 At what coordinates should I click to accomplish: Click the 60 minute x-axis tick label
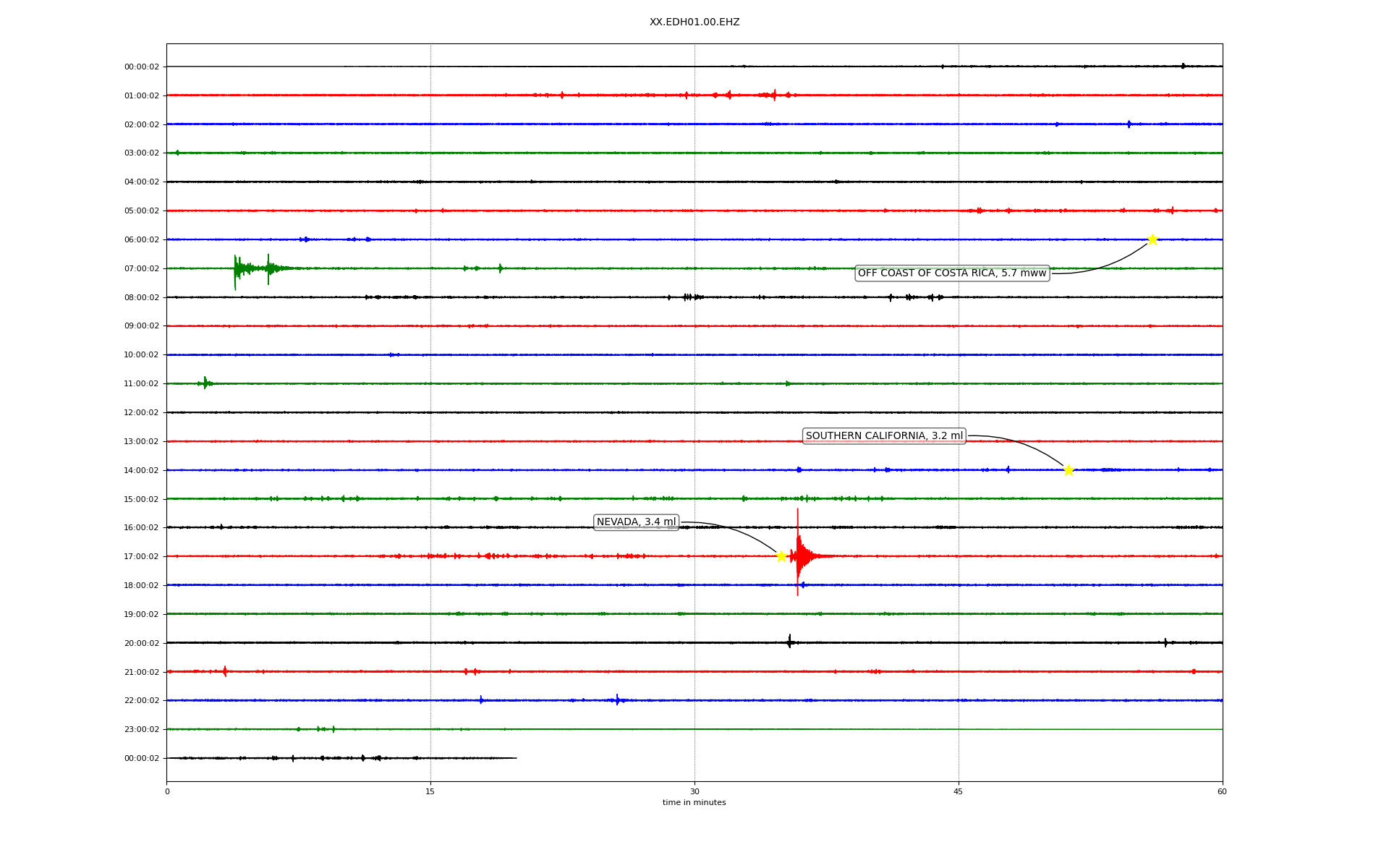(x=1222, y=791)
